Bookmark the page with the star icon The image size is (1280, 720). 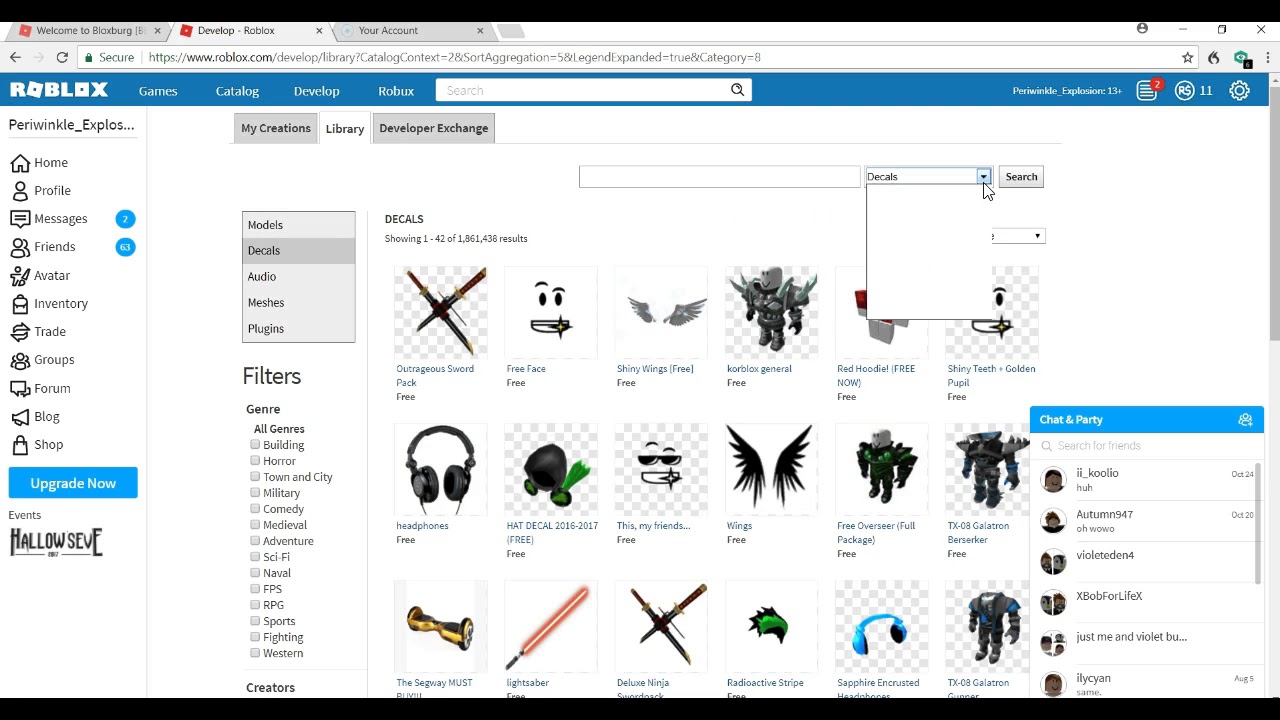click(x=1188, y=57)
